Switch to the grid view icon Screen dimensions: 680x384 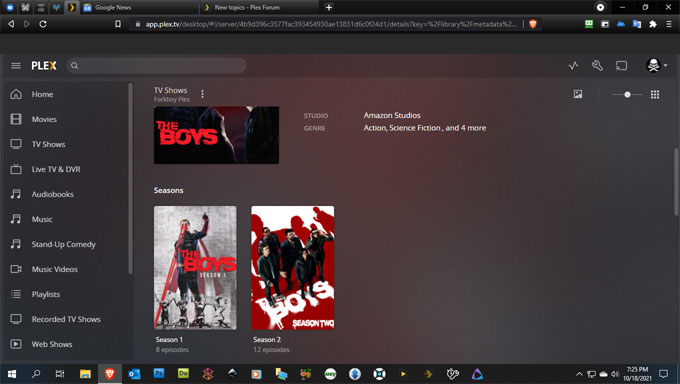click(655, 94)
